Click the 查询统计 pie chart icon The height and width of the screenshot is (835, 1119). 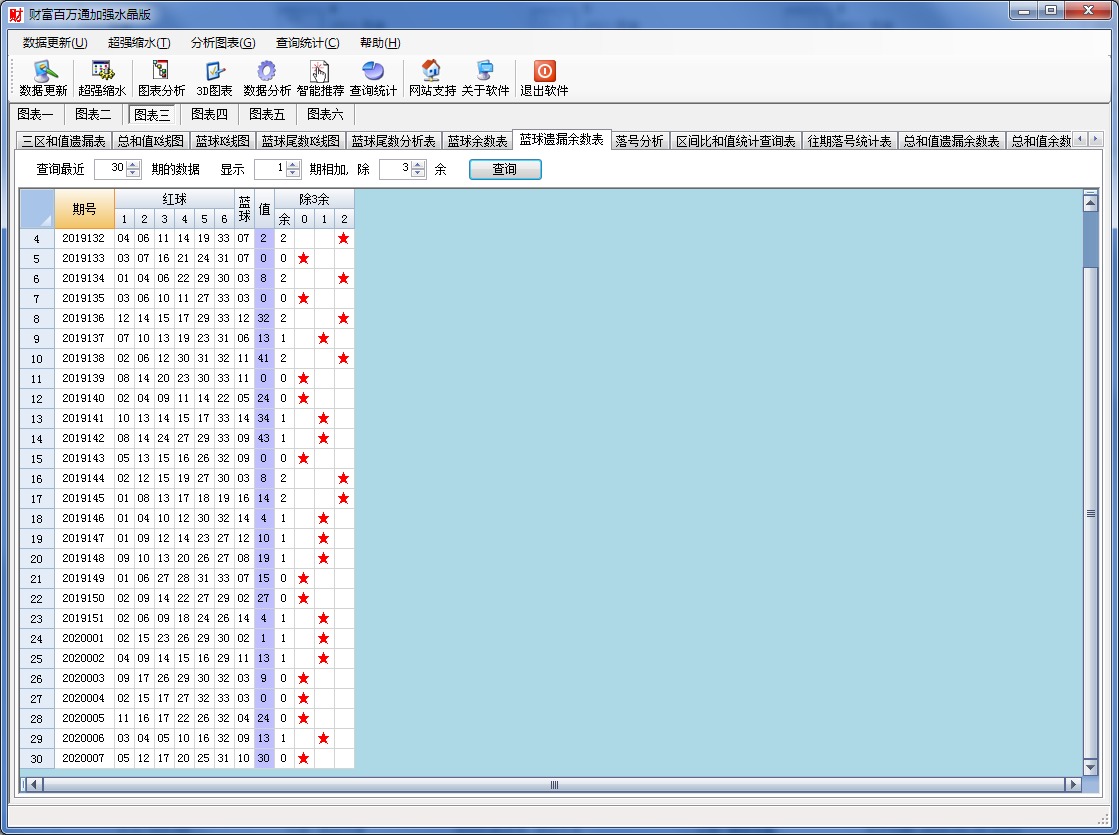[373, 78]
